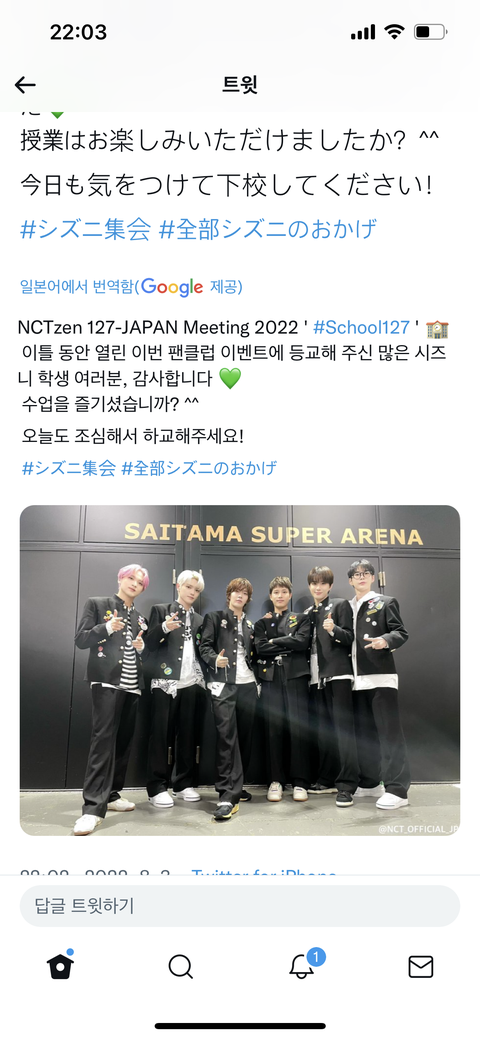Tap the 트윗 header title
Viewport: 480px width, 1039px height.
(x=240, y=85)
